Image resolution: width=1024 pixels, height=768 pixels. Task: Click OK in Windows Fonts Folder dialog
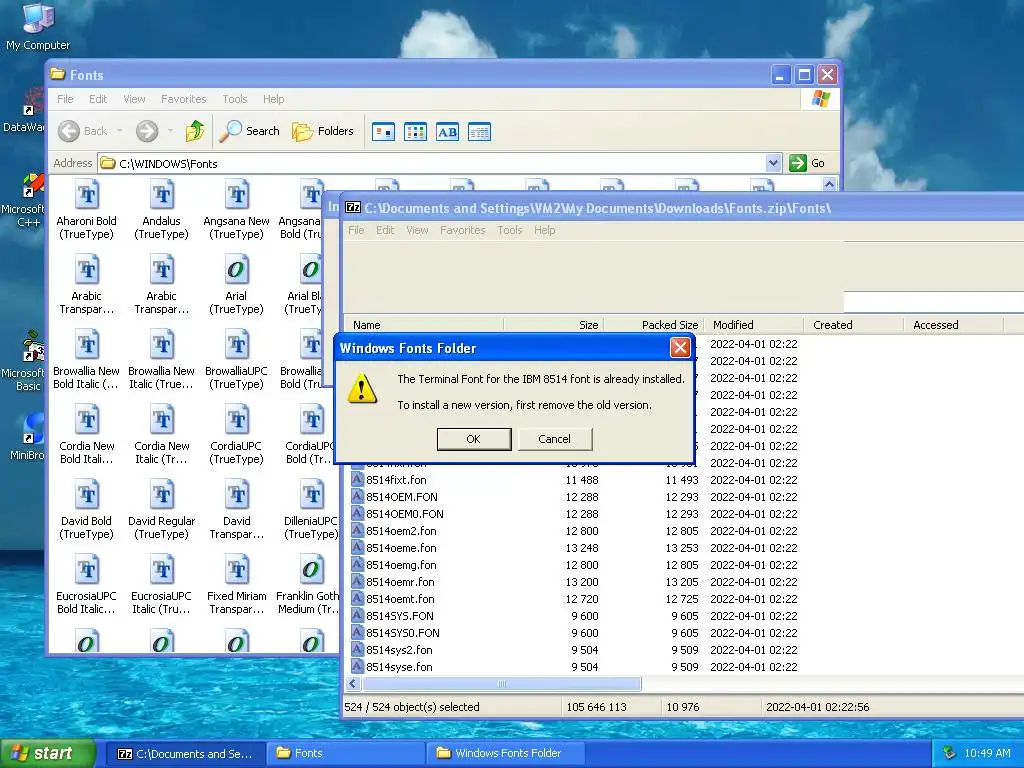point(473,439)
